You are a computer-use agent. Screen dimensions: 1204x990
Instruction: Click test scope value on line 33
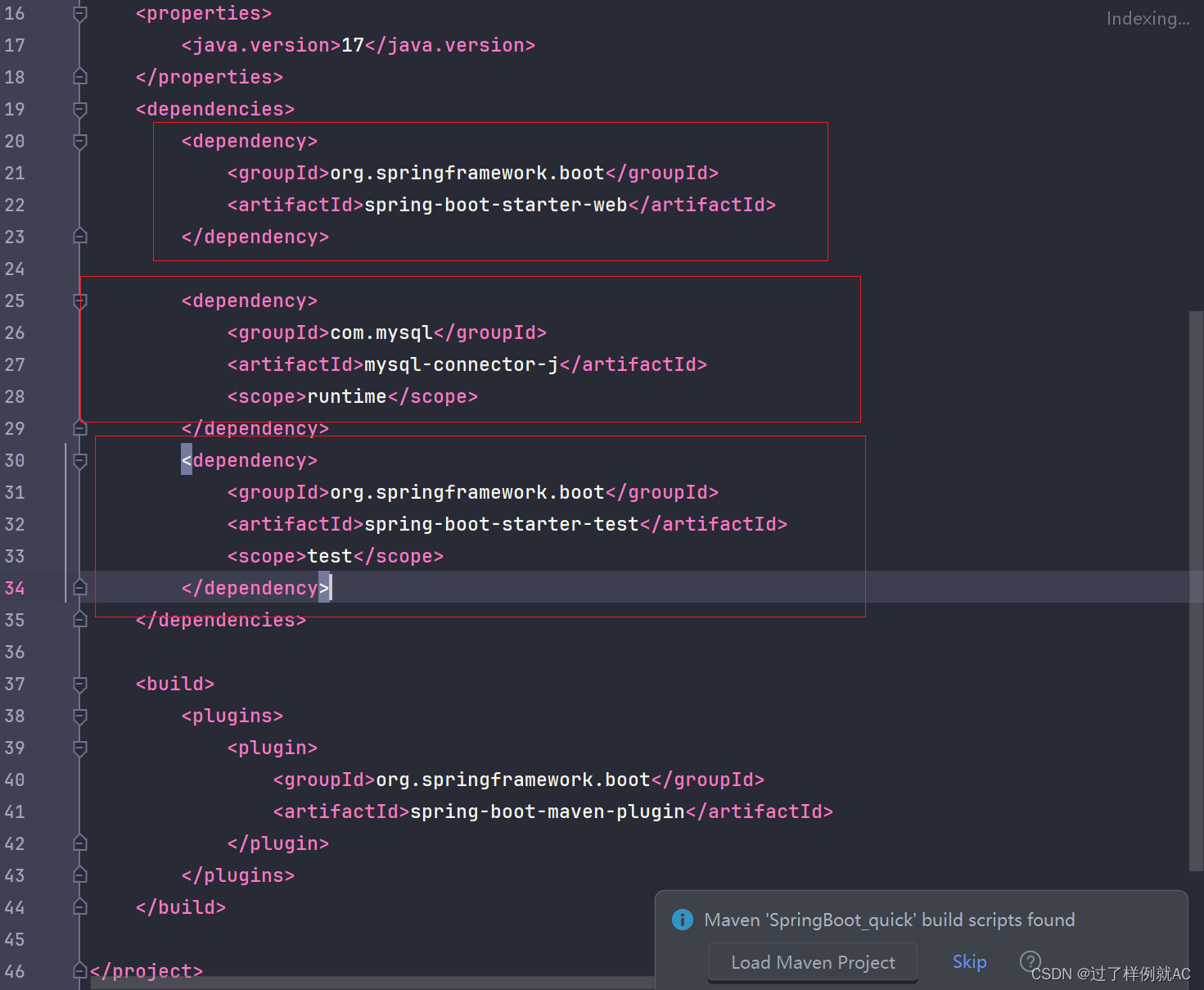click(x=330, y=556)
